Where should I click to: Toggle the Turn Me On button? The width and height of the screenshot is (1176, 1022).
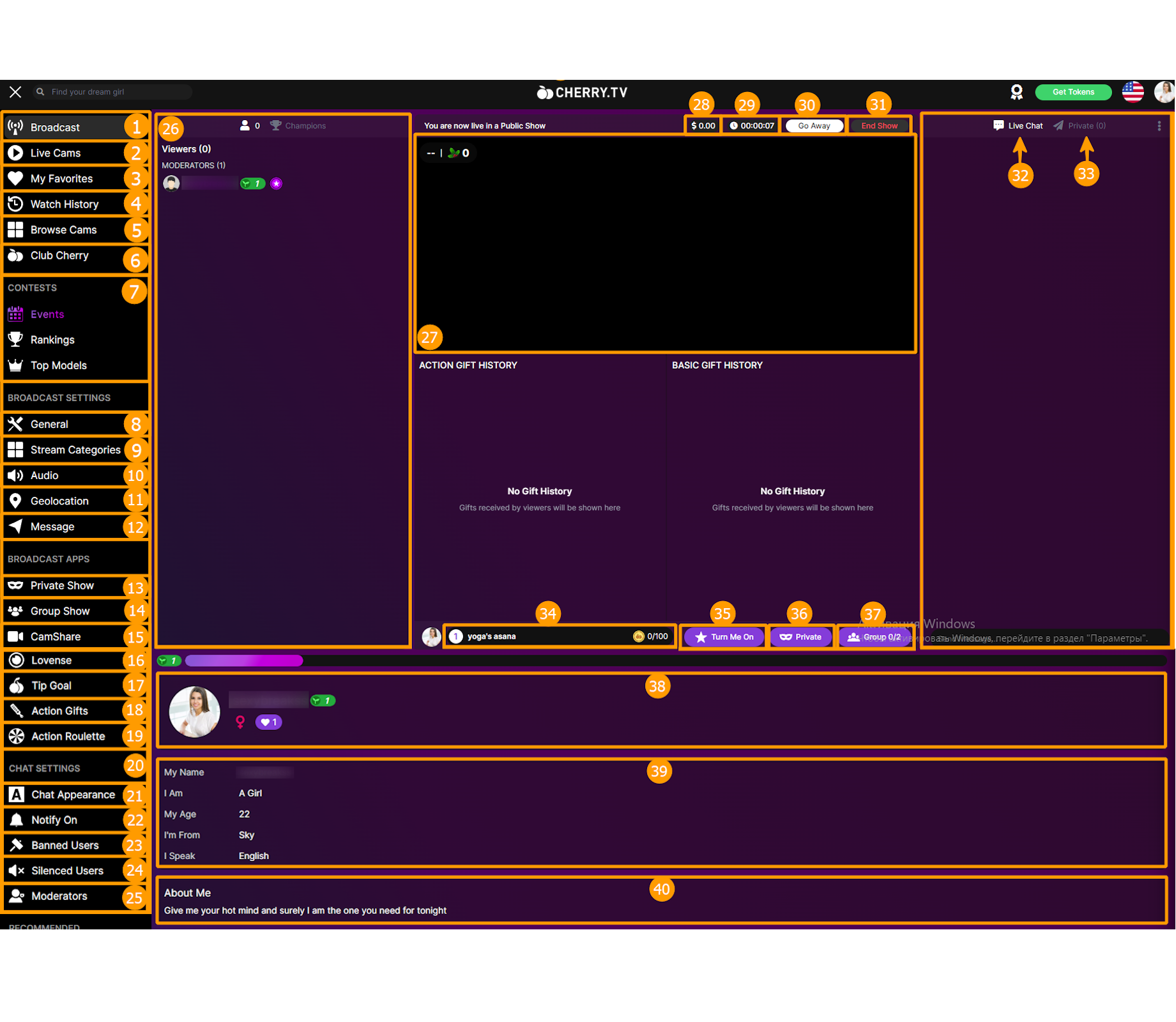pyautogui.click(x=724, y=637)
